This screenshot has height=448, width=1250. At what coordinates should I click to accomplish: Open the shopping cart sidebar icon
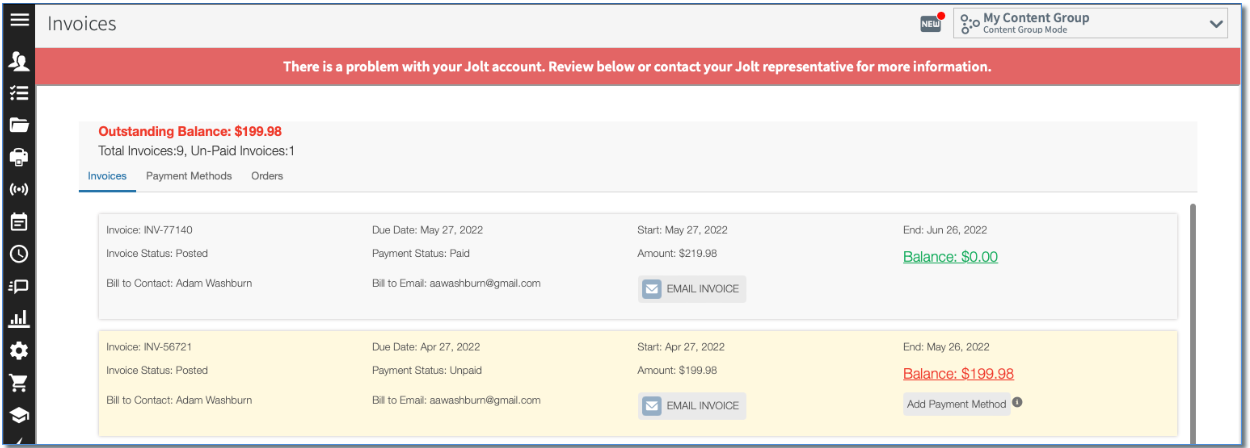tap(19, 383)
